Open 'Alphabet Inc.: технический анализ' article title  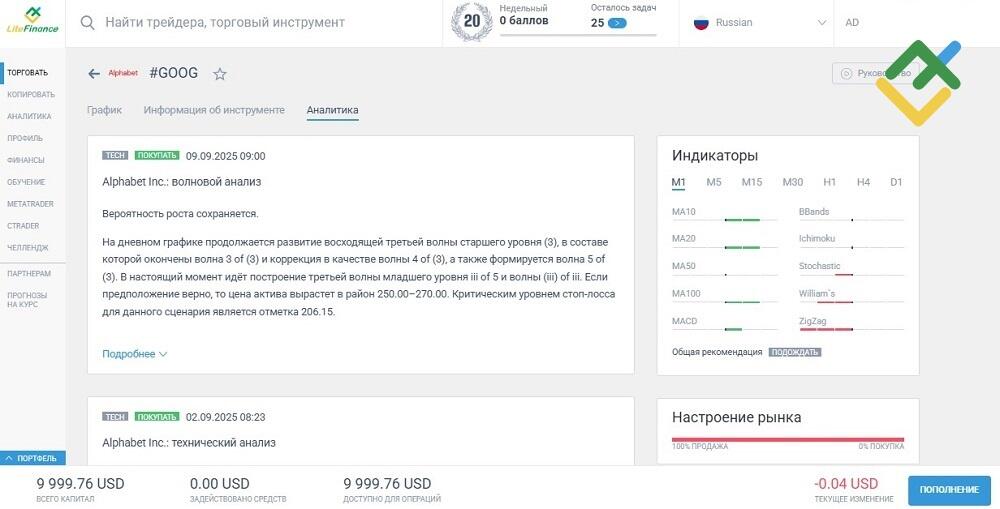(189, 443)
